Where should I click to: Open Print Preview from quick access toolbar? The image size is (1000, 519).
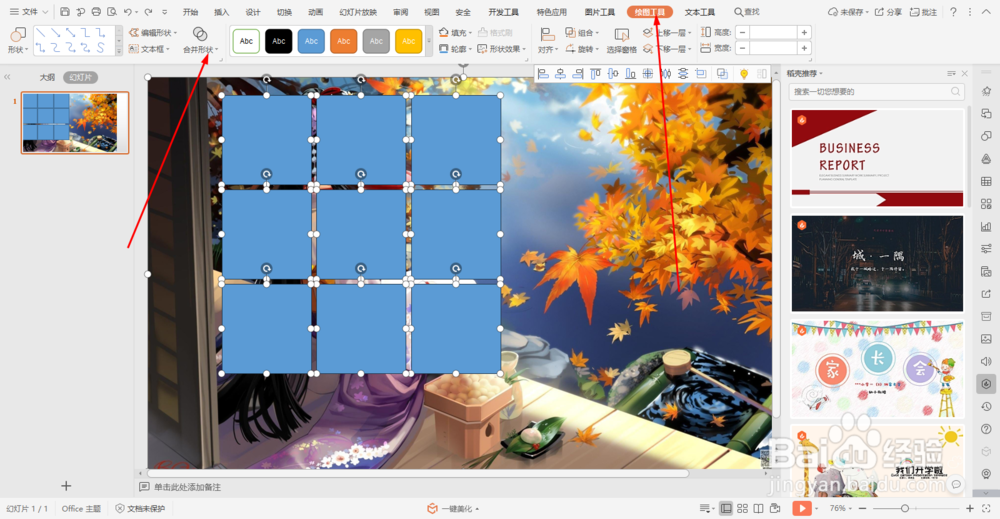pyautogui.click(x=112, y=11)
